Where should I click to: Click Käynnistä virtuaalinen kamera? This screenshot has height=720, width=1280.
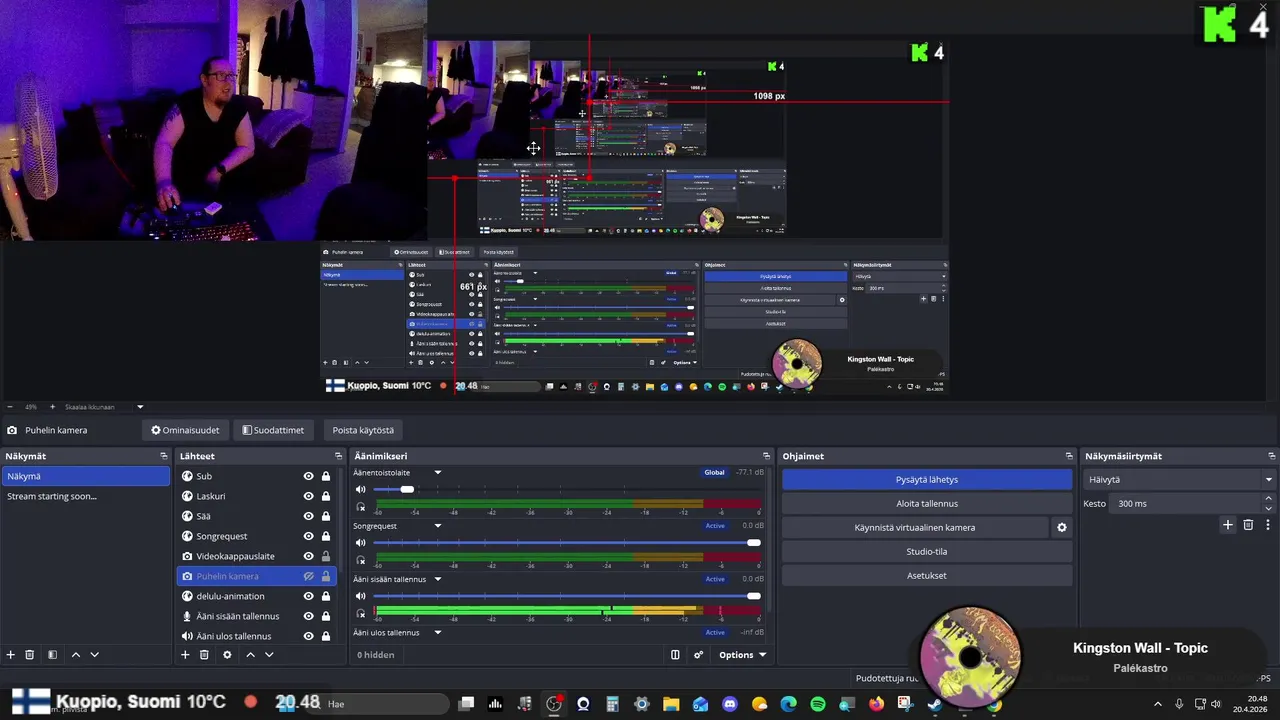point(915,528)
